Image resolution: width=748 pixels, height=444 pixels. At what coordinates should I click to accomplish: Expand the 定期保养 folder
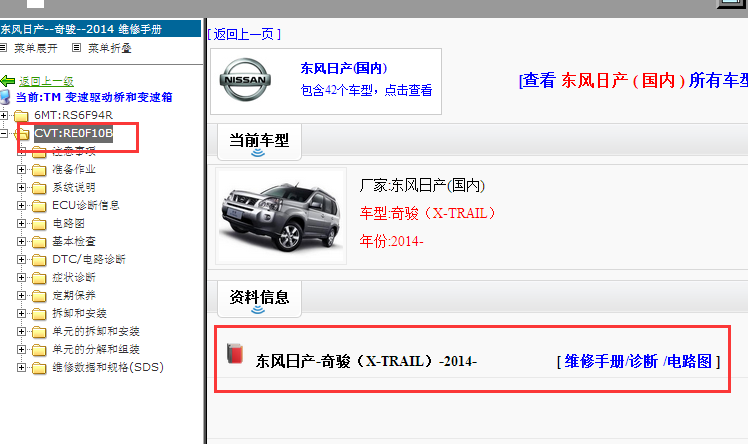[x=21, y=295]
